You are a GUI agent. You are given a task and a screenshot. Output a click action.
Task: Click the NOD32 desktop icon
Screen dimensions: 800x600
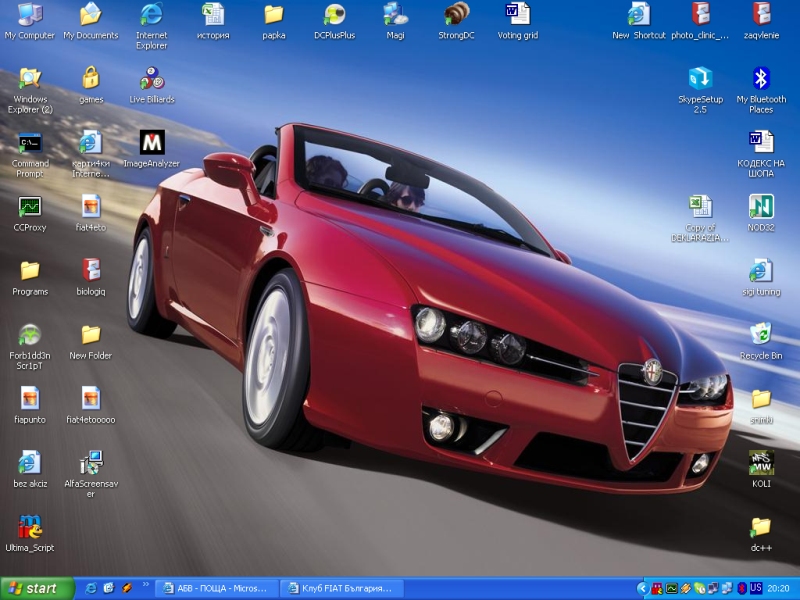tap(761, 207)
